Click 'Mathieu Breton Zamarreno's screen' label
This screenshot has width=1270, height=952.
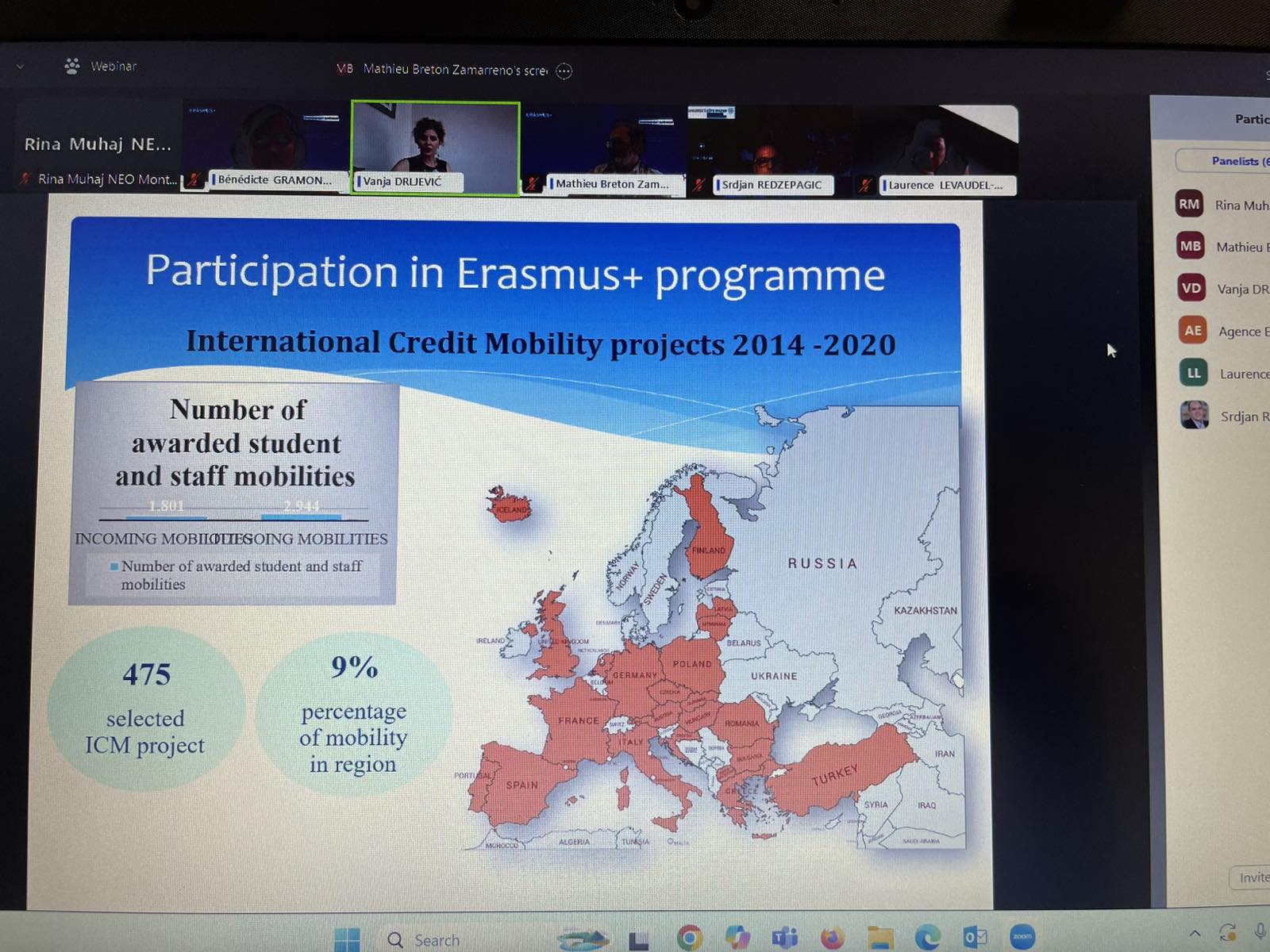(456, 70)
